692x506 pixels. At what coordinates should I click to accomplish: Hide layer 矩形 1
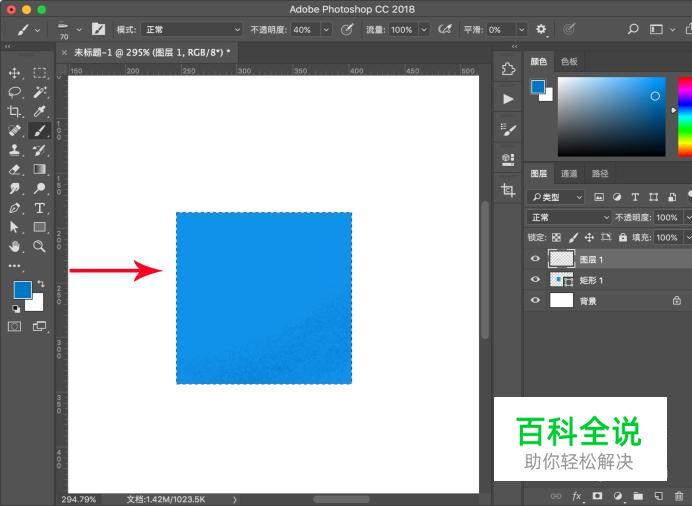[535, 279]
